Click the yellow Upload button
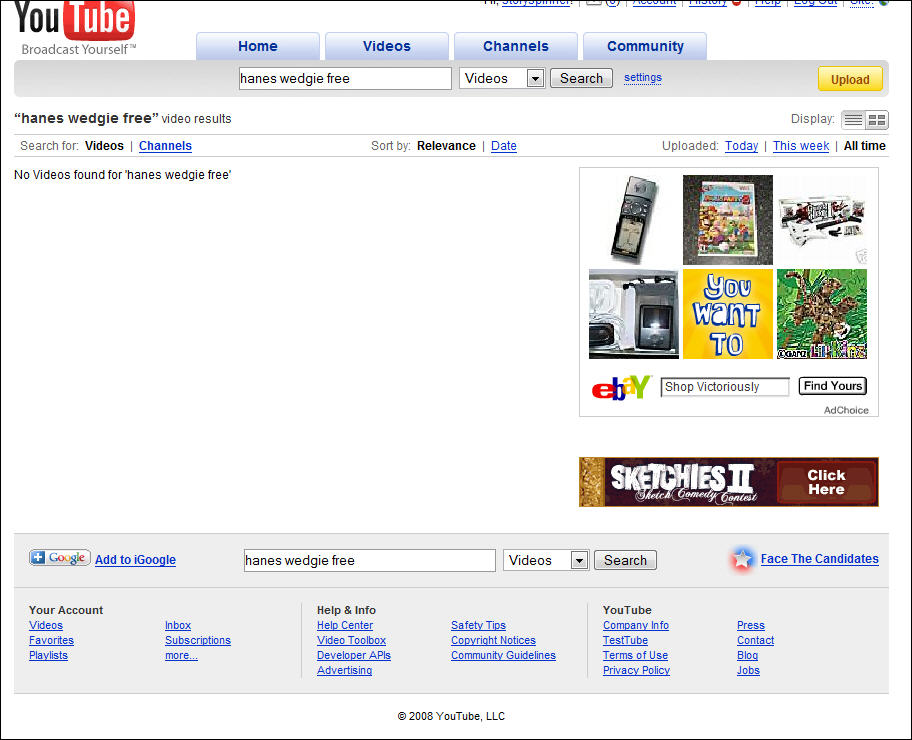Image resolution: width=912 pixels, height=740 pixels. tap(850, 80)
